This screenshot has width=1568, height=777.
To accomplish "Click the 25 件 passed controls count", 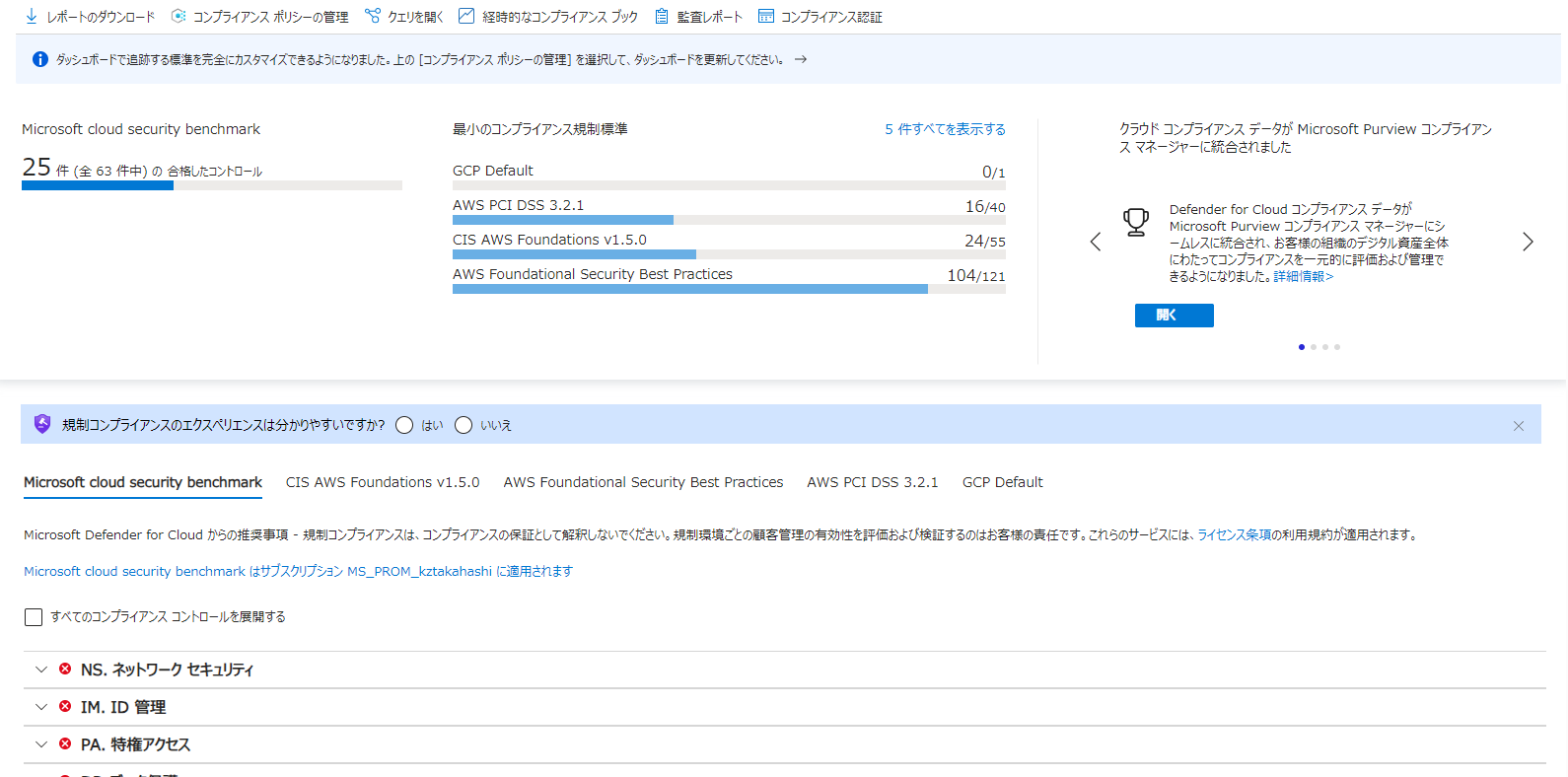I will point(45,168).
